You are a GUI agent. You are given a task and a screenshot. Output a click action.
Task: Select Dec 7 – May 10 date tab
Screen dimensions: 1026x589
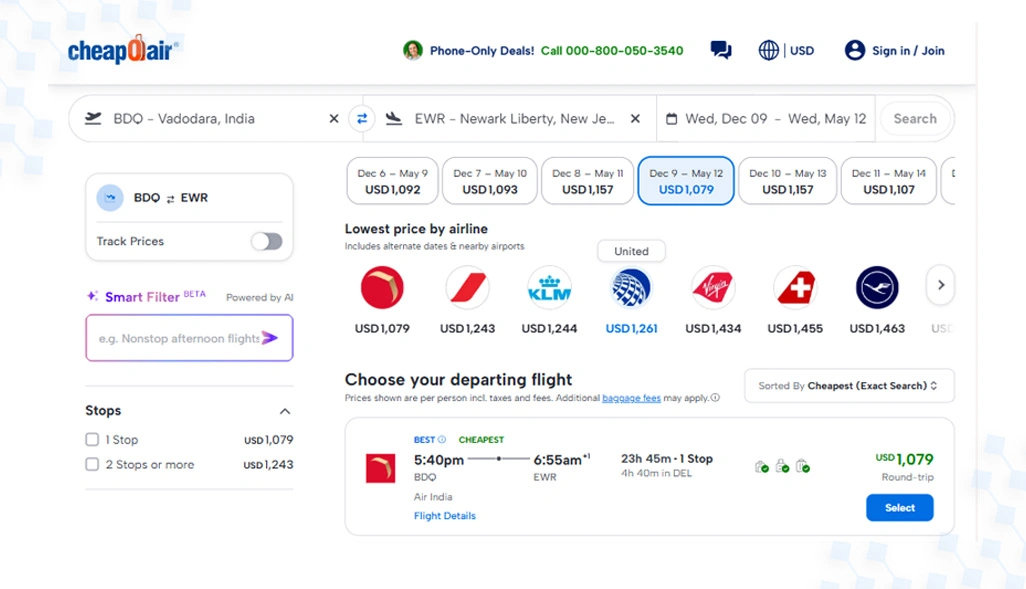coord(489,181)
